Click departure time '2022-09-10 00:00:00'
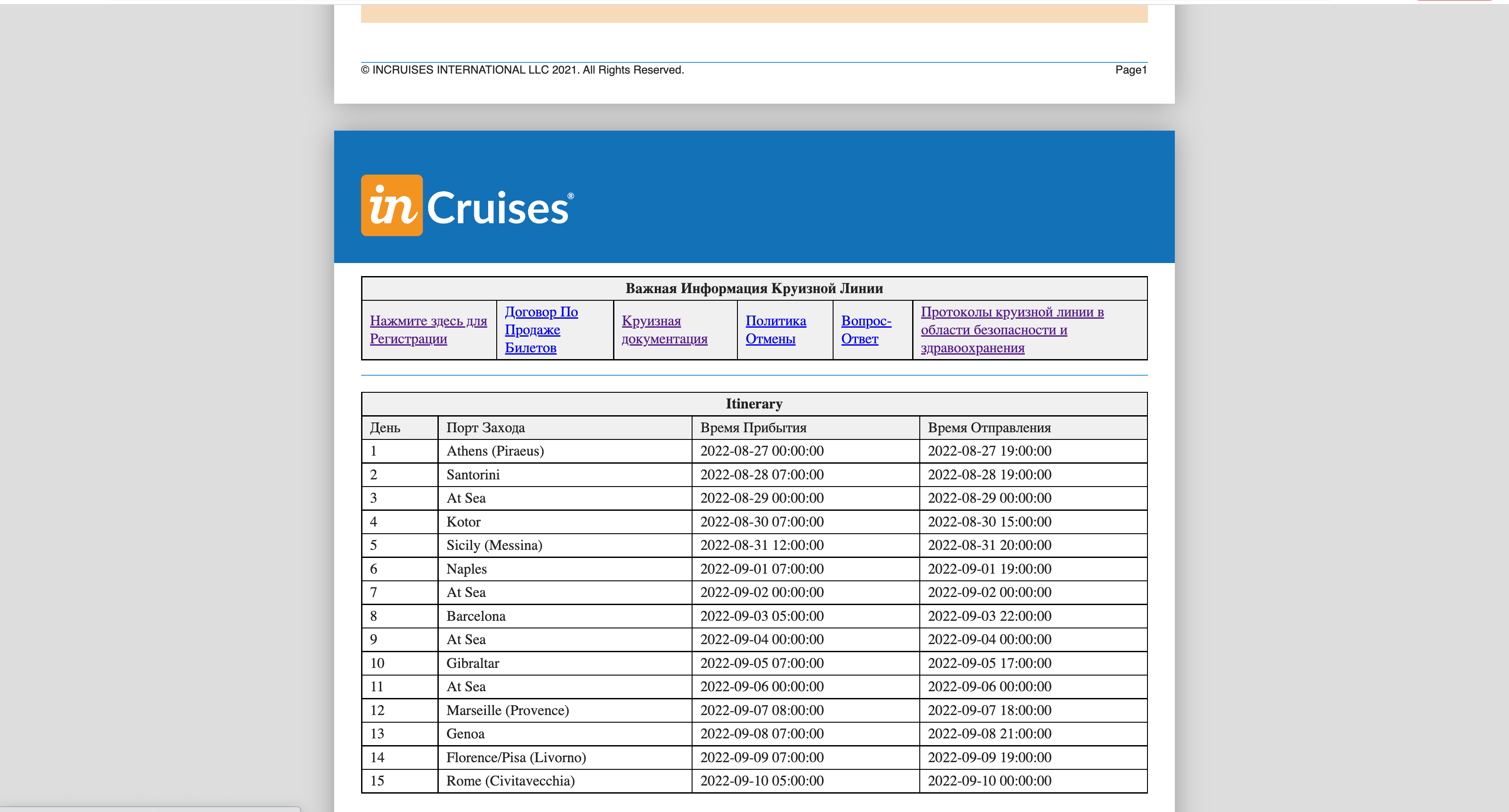1509x812 pixels. tap(989, 781)
